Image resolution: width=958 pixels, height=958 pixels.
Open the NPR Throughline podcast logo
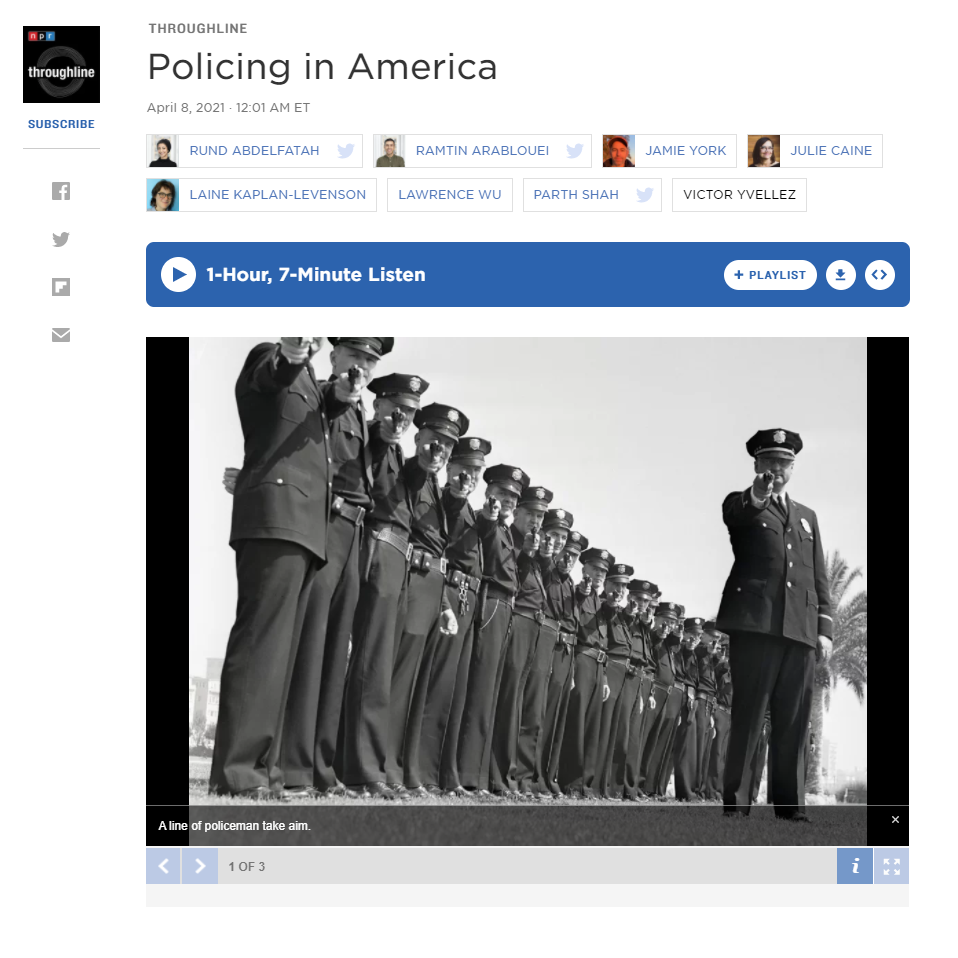coord(61,64)
